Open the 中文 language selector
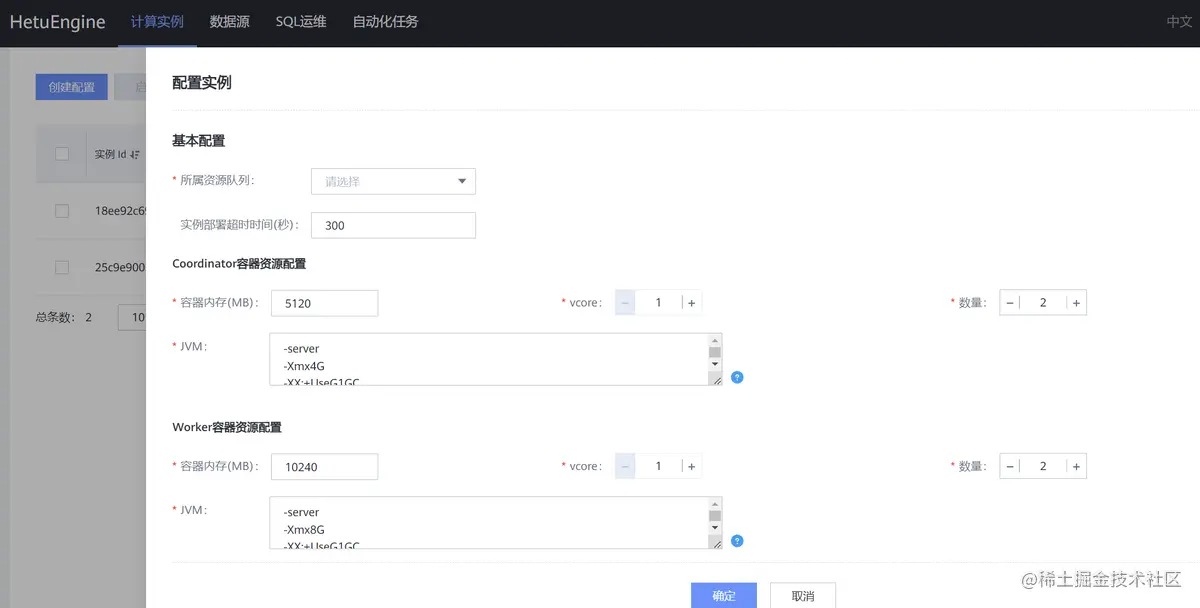Image resolution: width=1200 pixels, height=608 pixels. 1179,22
